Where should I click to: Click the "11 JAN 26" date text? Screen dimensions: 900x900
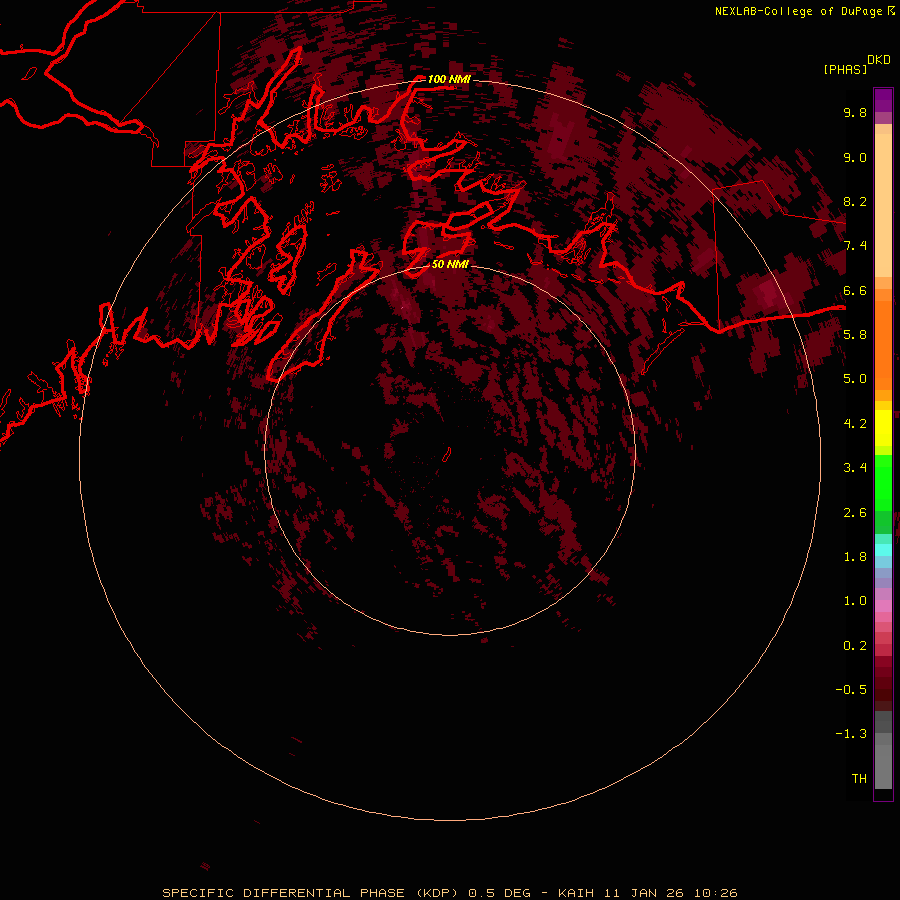pyautogui.click(x=643, y=893)
